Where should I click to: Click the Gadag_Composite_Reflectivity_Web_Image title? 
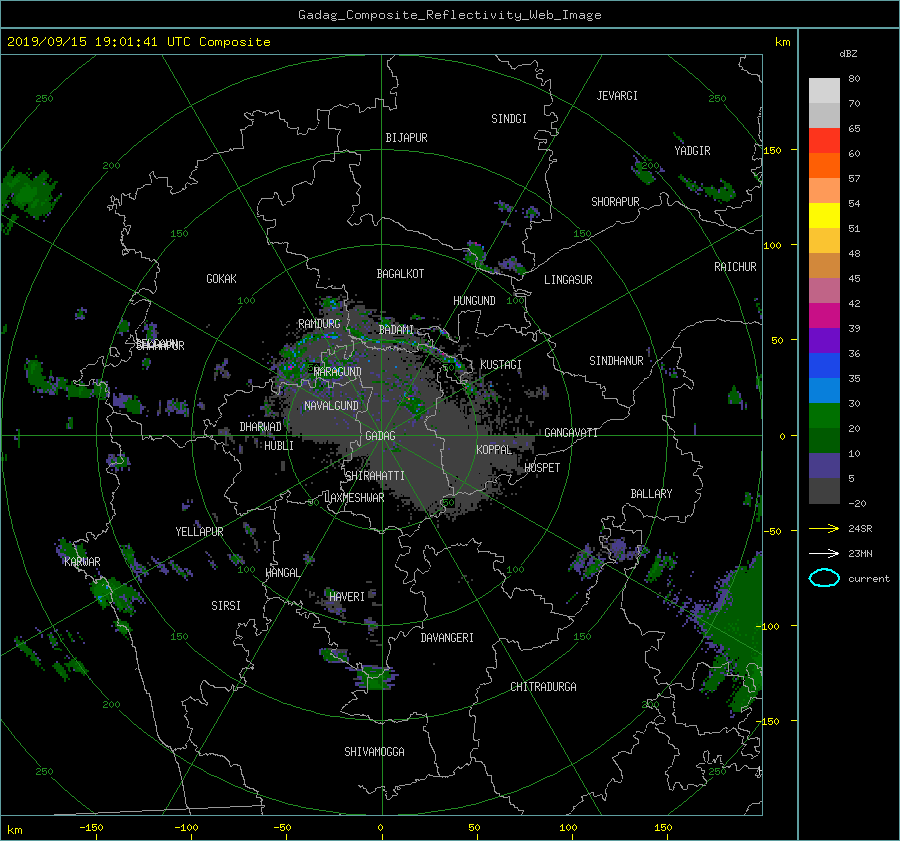(450, 15)
